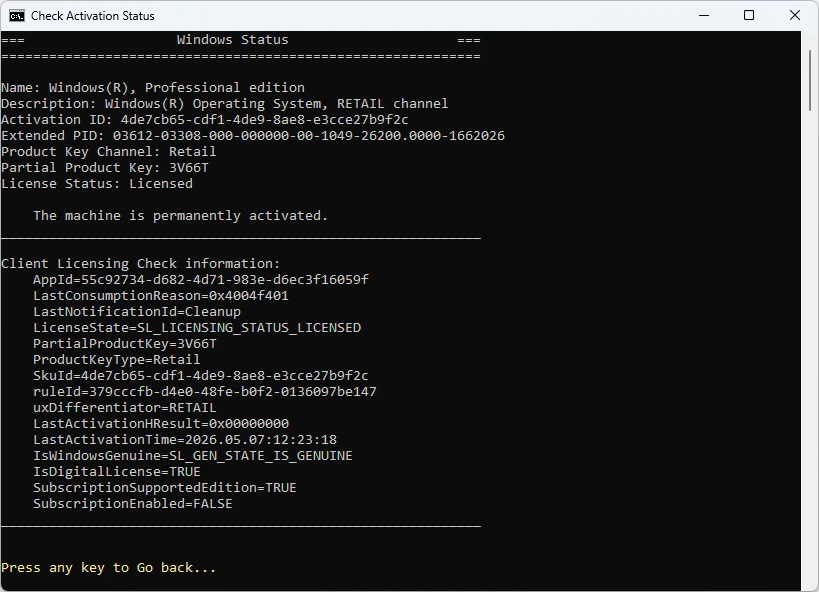Viewport: 819px width, 592px height.
Task: Click the 'SubscriptionEnabled=FALSE' line
Action: (x=133, y=504)
